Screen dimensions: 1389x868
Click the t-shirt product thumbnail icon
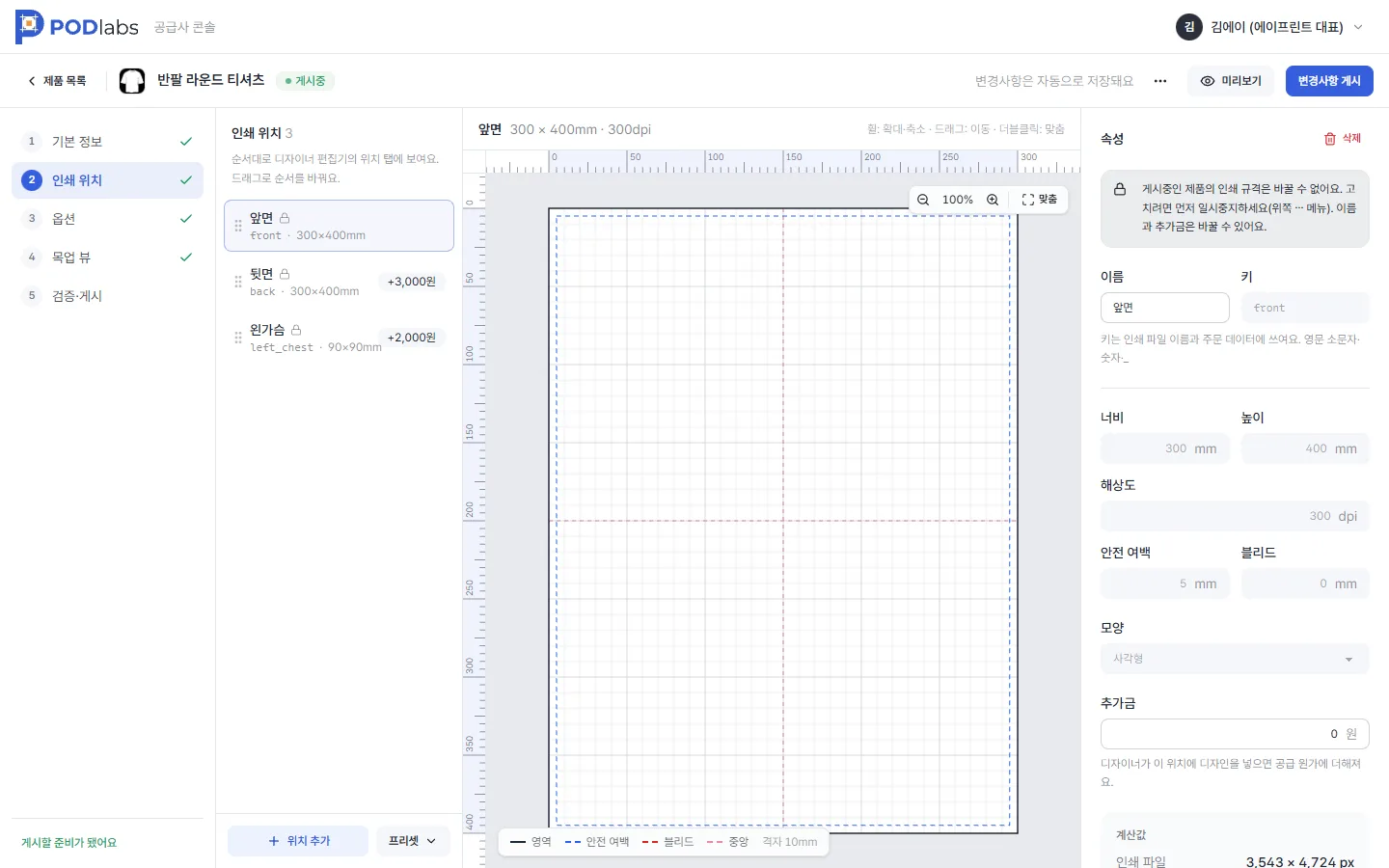tap(132, 81)
